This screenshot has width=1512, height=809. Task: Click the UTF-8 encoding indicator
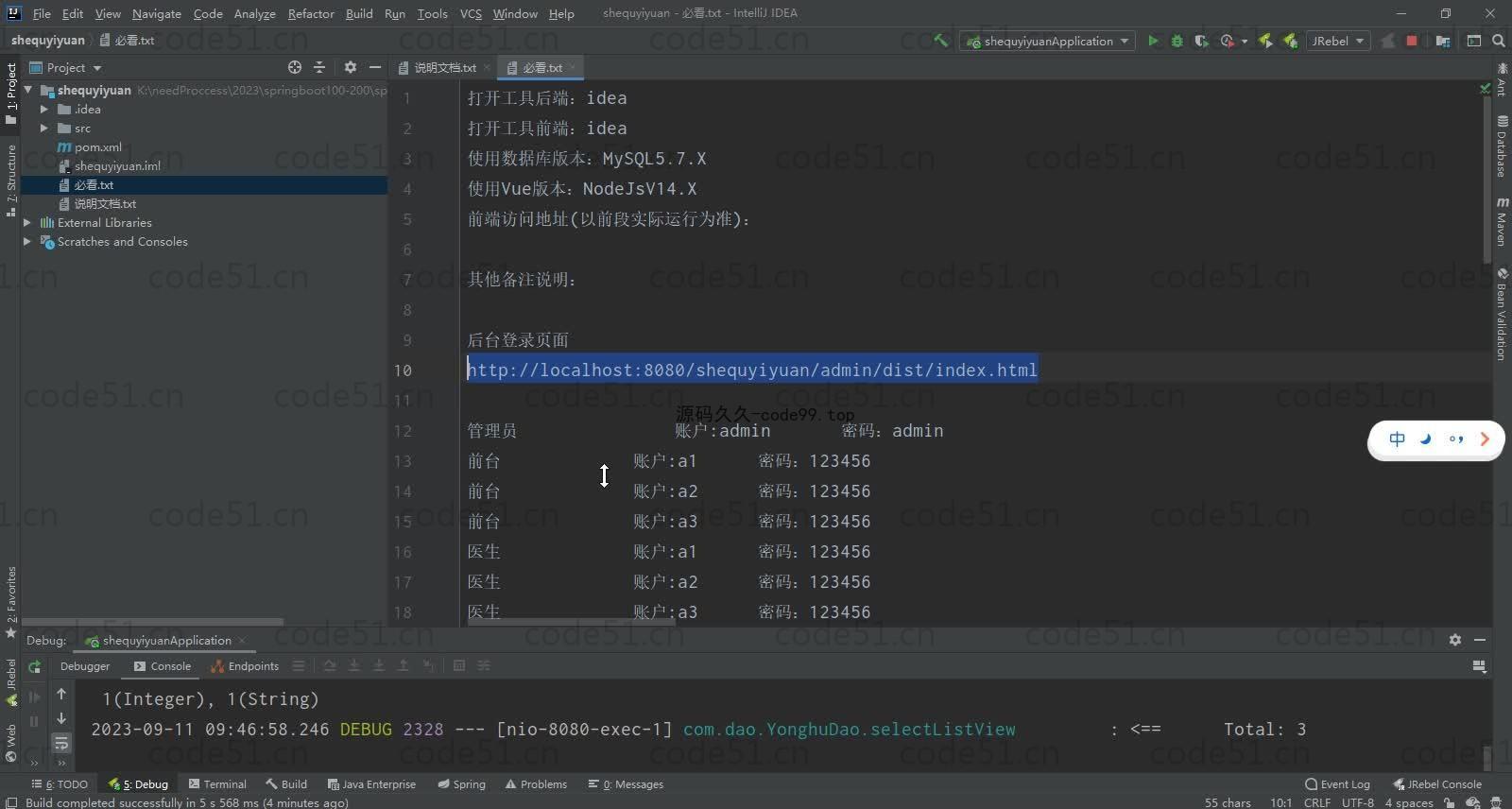pyautogui.click(x=1358, y=802)
